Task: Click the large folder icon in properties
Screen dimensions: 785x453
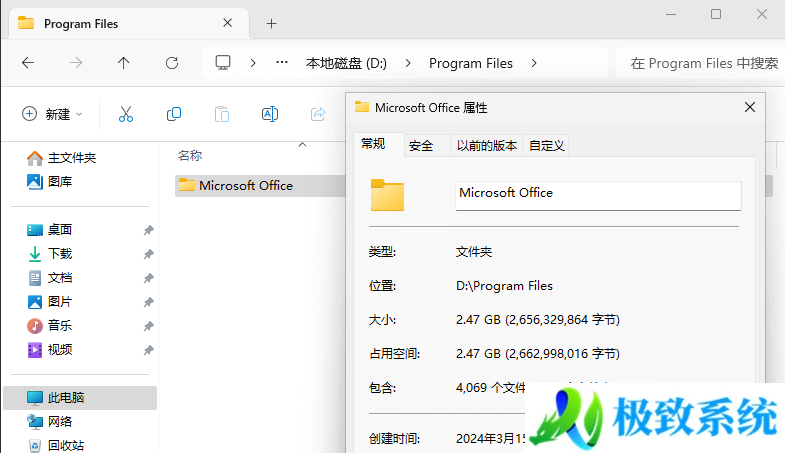Action: click(387, 195)
